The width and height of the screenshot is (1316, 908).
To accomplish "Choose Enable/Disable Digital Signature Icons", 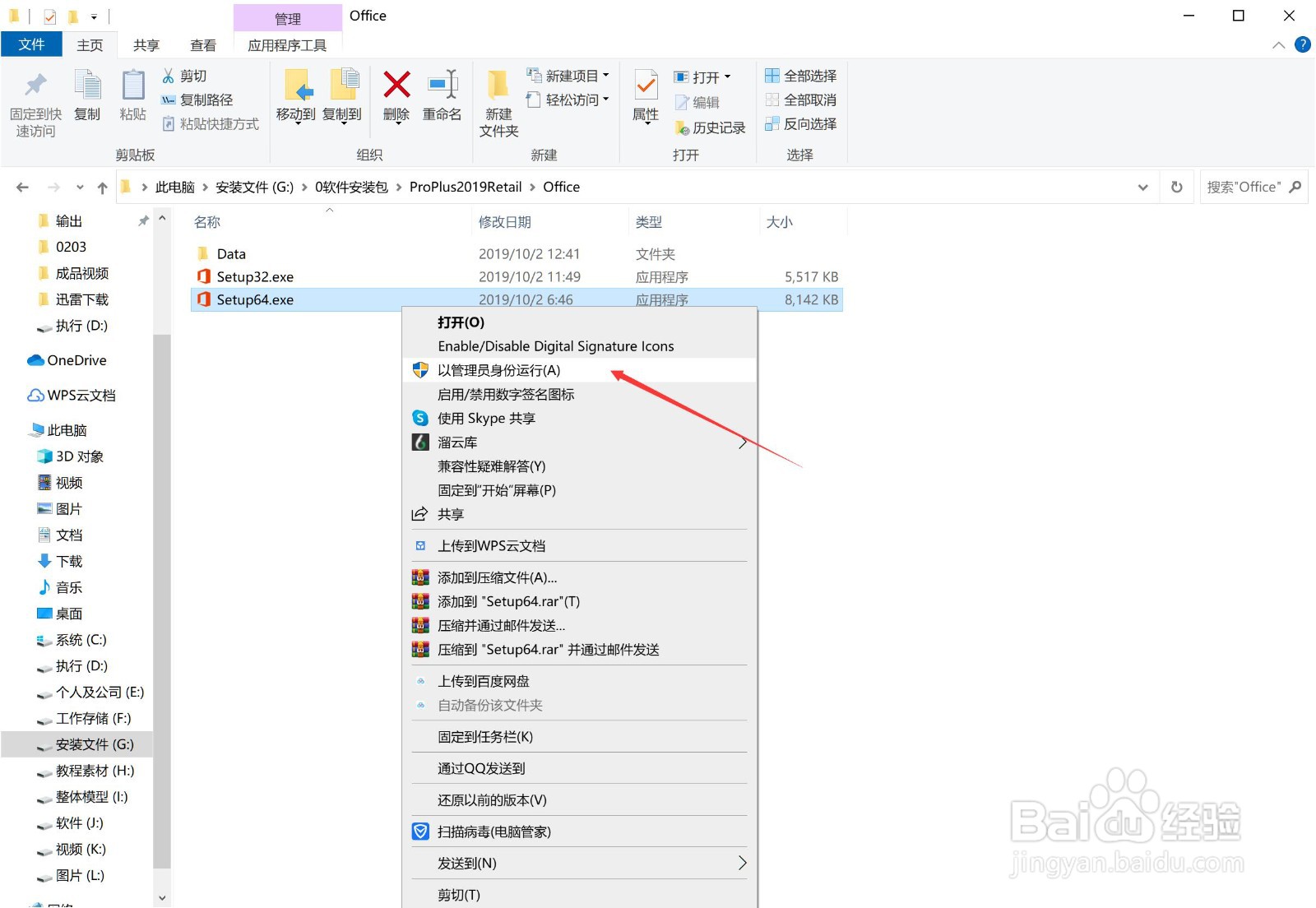I will (579, 346).
